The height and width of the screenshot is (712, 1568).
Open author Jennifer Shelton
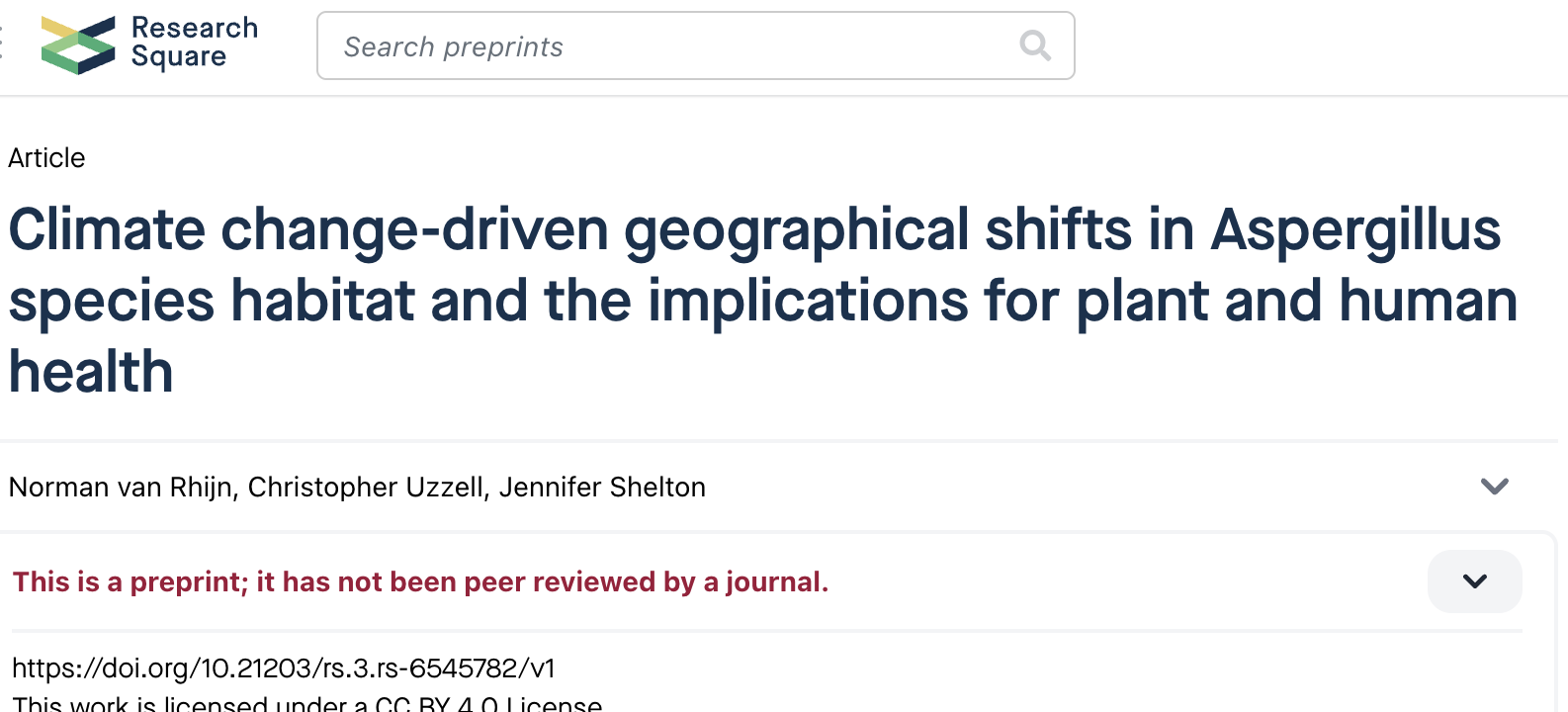[x=602, y=487]
